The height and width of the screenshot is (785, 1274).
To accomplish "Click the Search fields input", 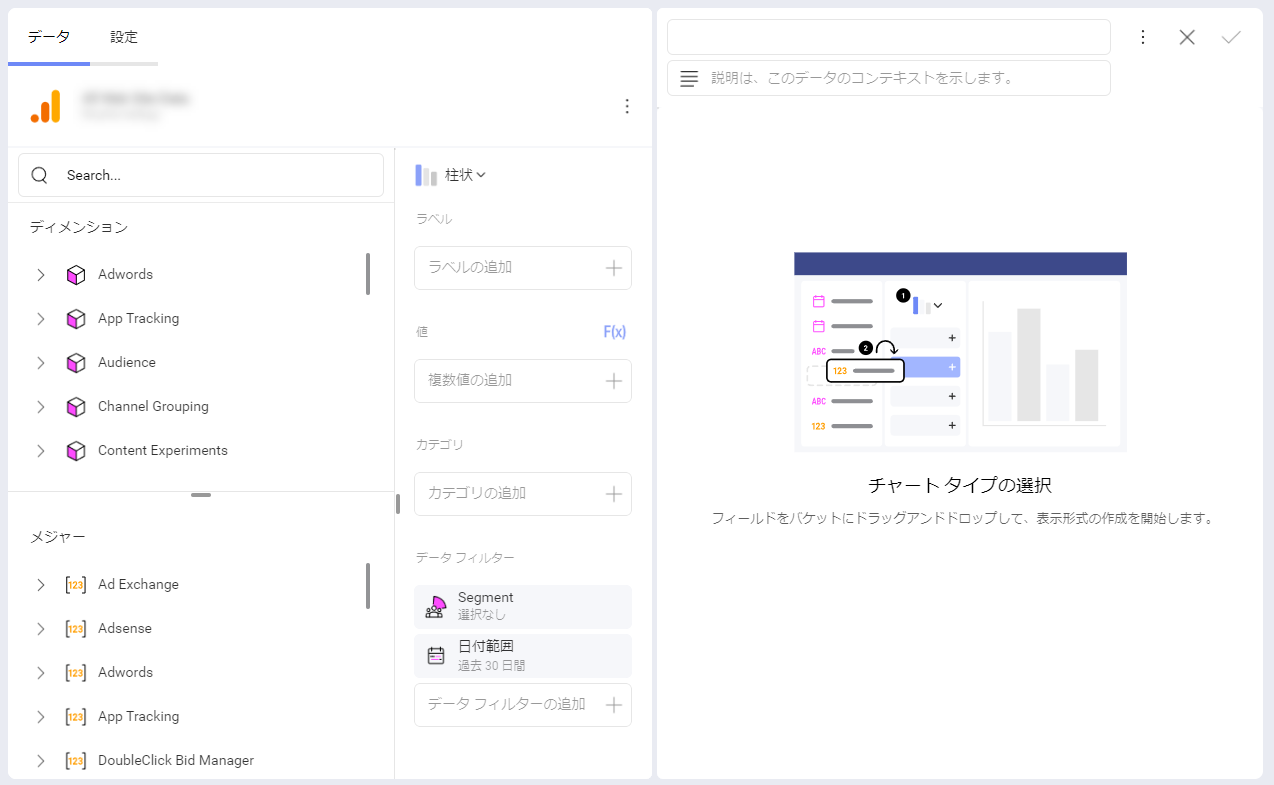I will pos(201,175).
